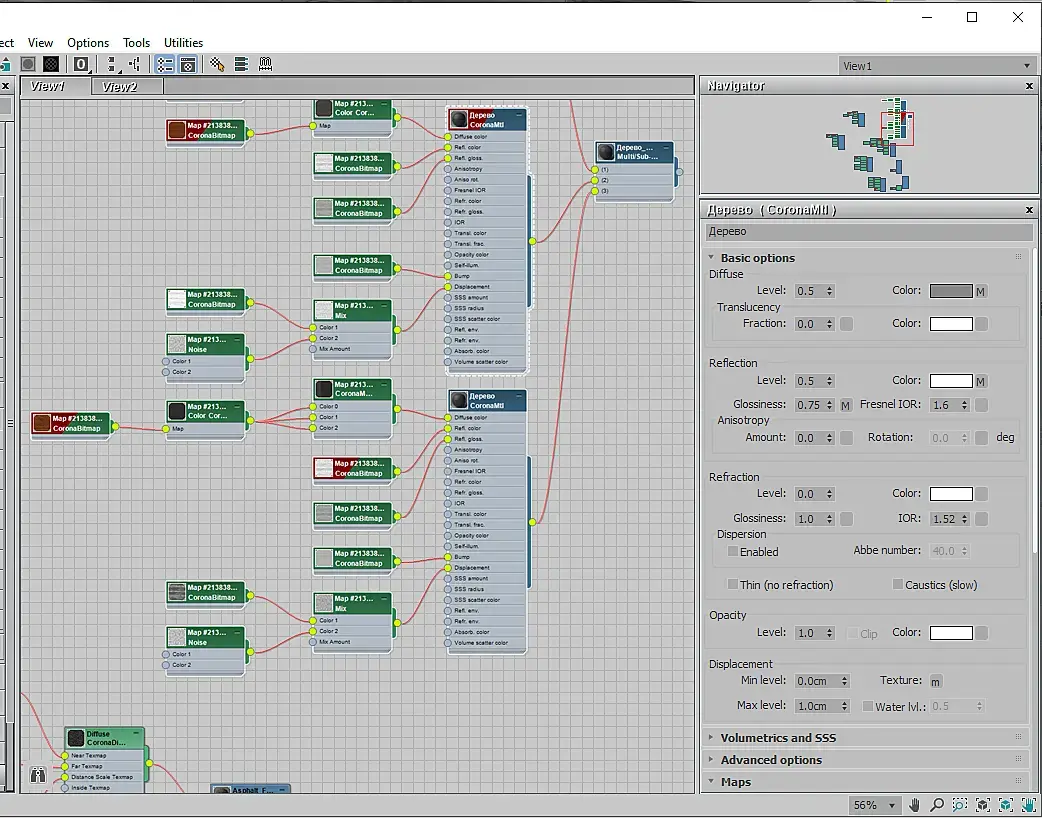Enable the Dispersion checkbox
Screen dimensions: 1042x818
coord(733,552)
